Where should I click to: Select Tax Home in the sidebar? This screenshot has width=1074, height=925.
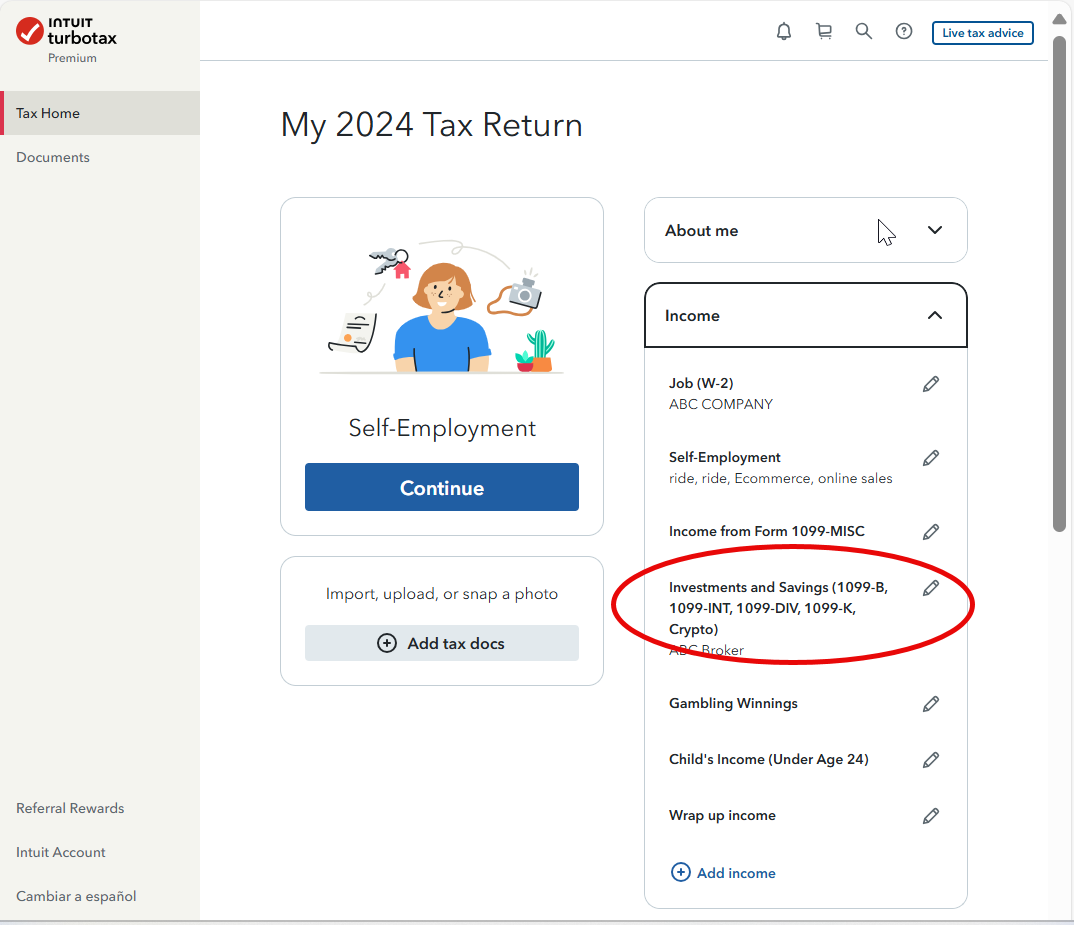(x=48, y=113)
